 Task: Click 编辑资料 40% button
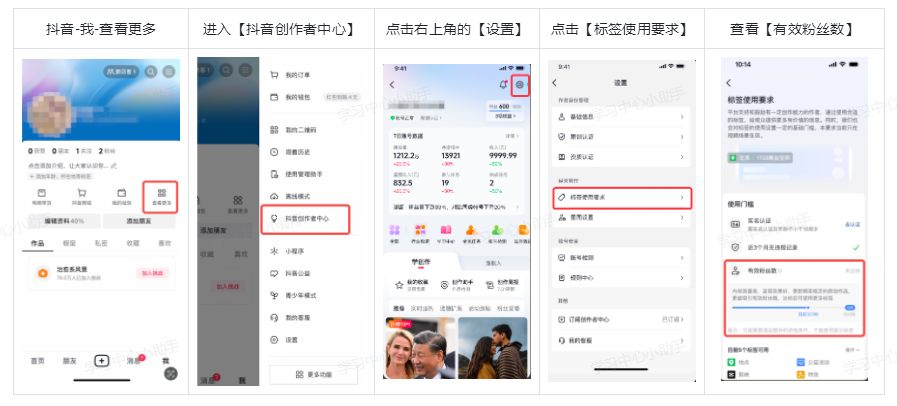(x=64, y=221)
